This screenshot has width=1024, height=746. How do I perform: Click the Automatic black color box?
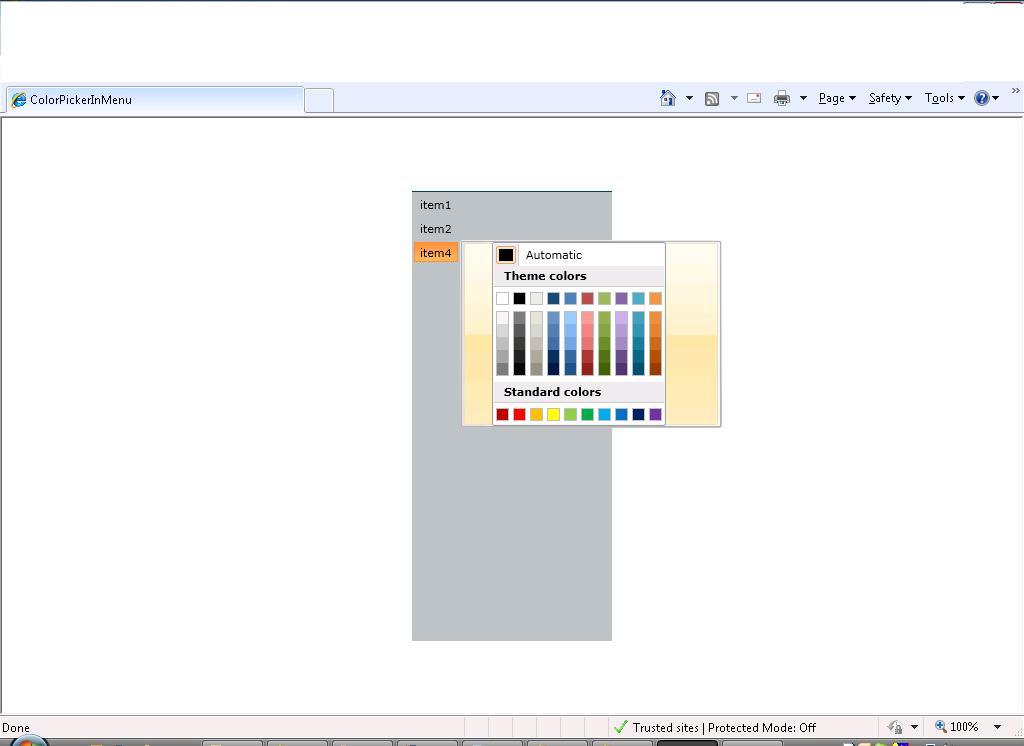click(x=505, y=255)
